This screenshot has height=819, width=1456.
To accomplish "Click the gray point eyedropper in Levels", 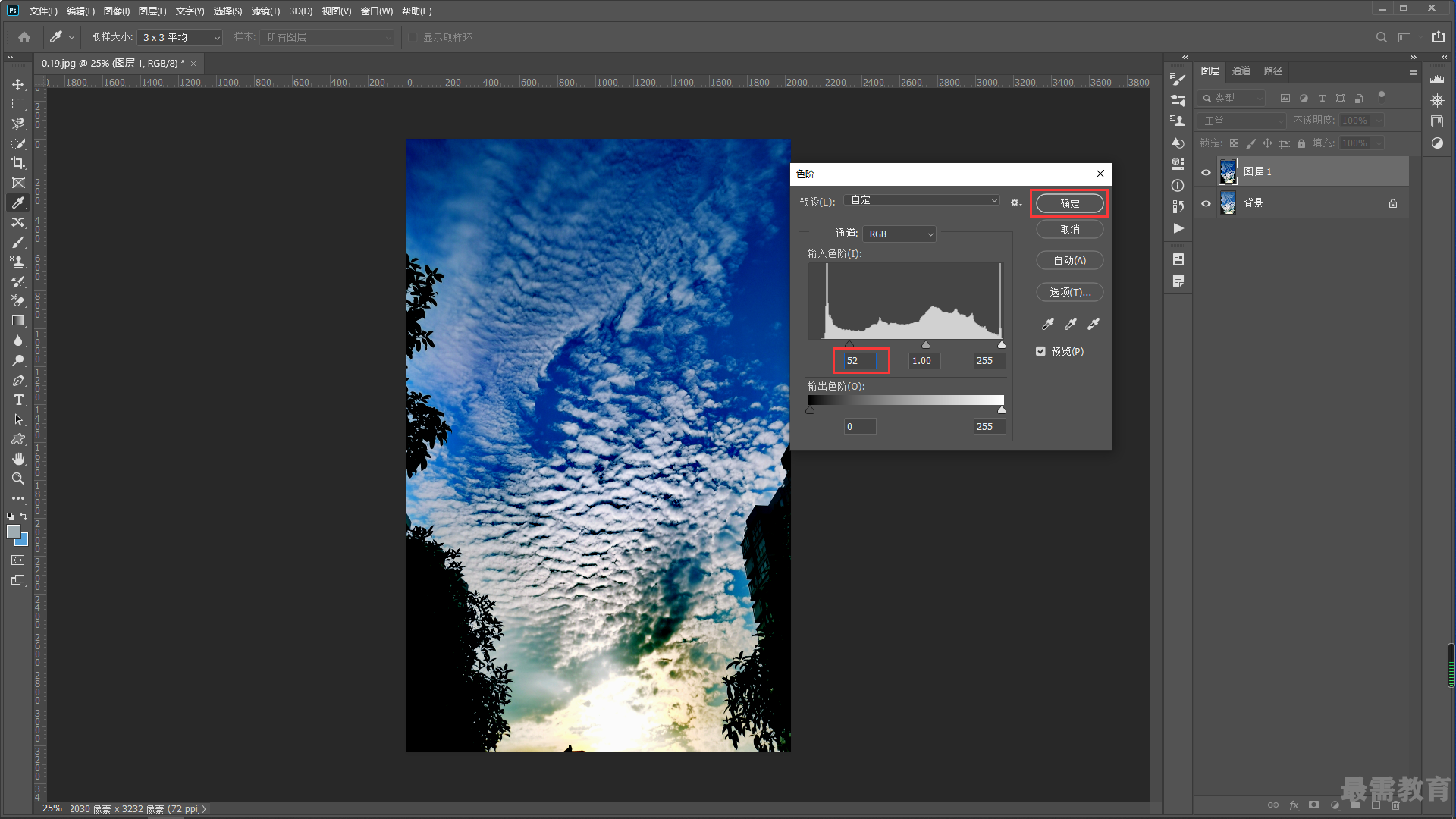I will pyautogui.click(x=1070, y=324).
